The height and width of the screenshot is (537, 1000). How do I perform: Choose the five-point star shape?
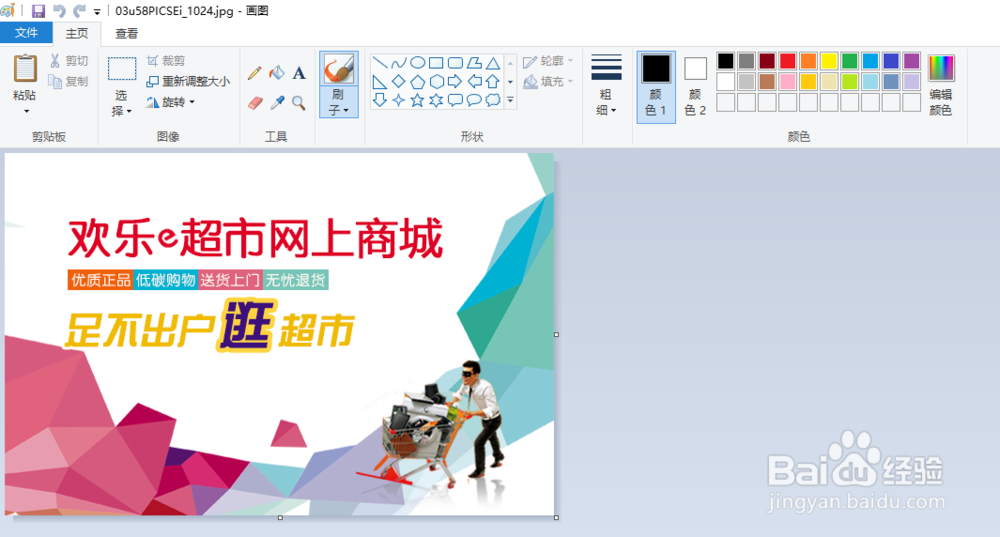[417, 100]
